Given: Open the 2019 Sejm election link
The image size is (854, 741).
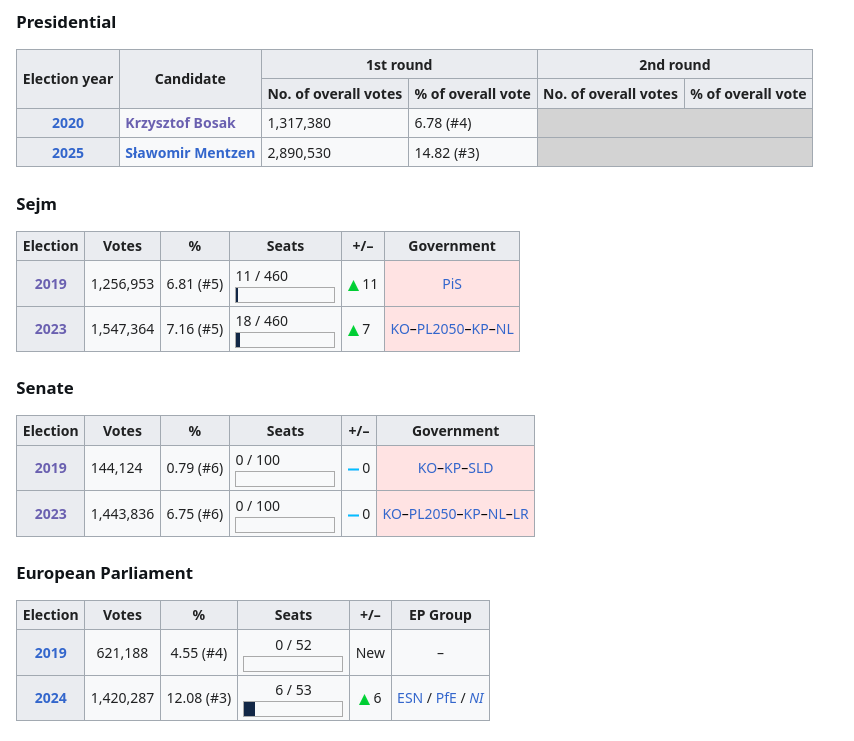Looking at the screenshot, I should click(x=51, y=284).
